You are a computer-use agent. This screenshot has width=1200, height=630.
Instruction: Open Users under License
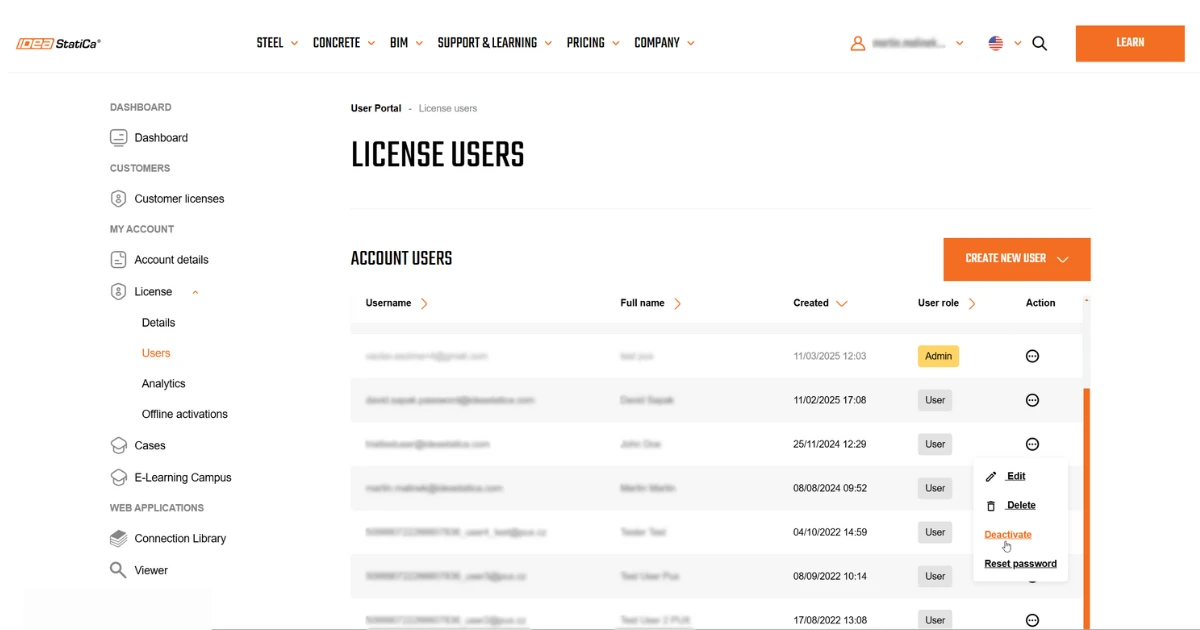[x=156, y=353]
